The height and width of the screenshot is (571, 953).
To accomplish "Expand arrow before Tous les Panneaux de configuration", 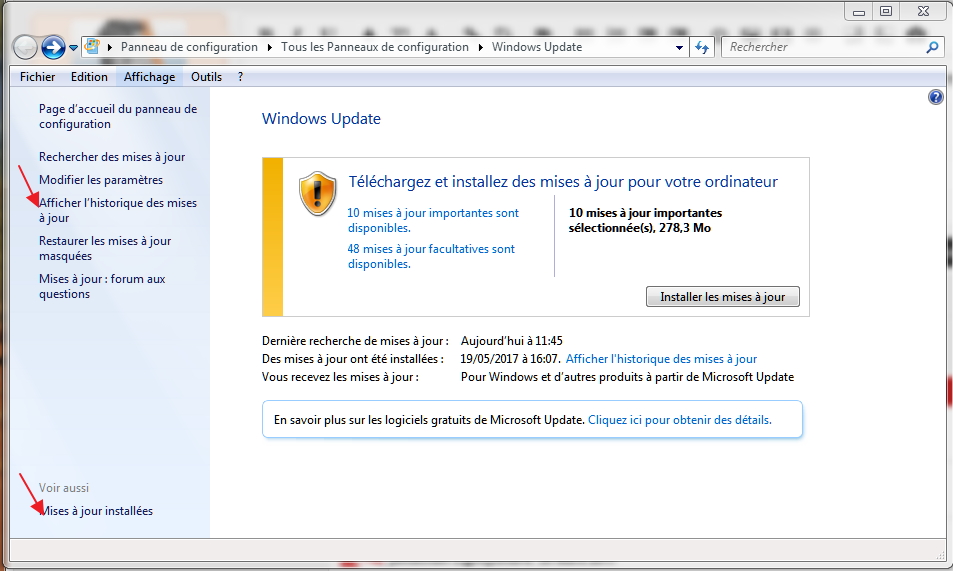I will point(269,47).
